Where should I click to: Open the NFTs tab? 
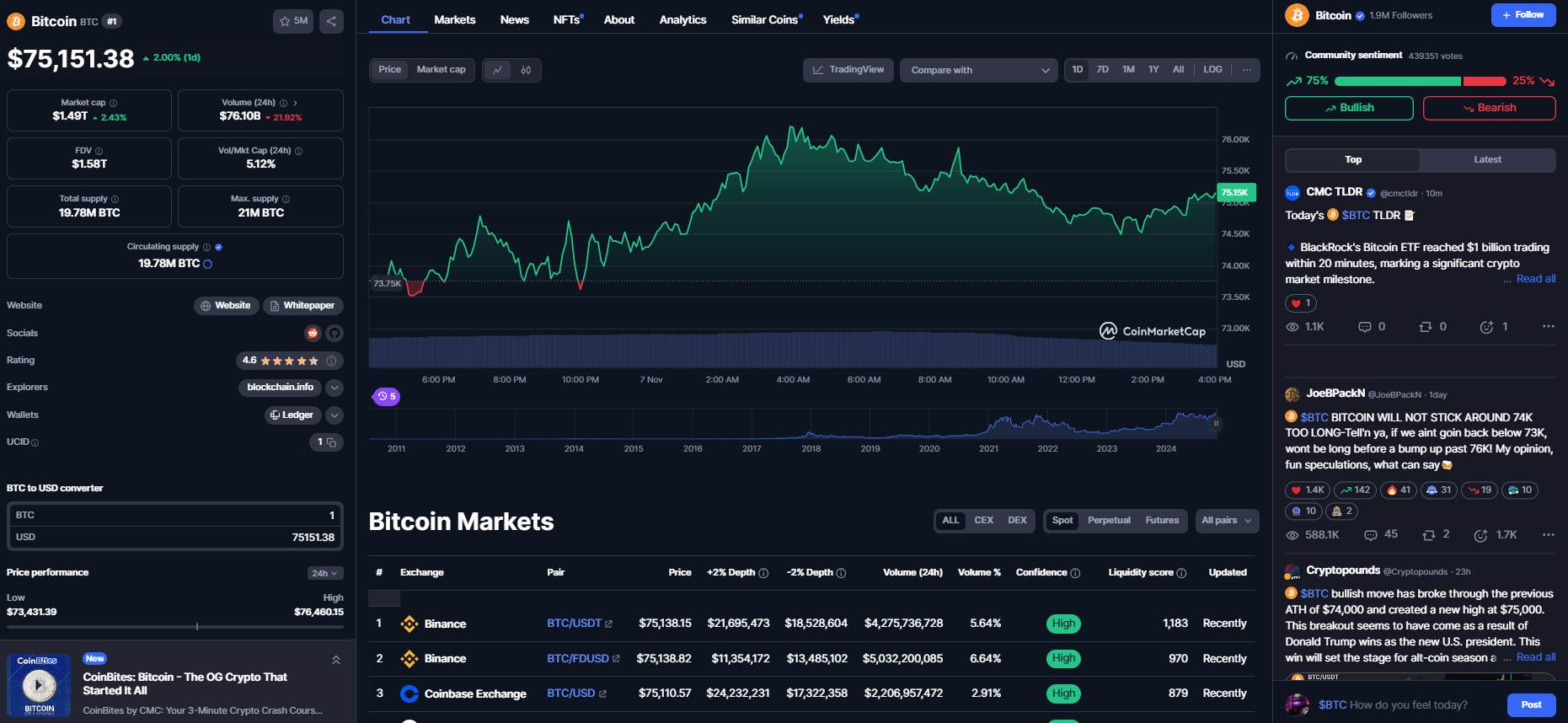click(x=568, y=19)
